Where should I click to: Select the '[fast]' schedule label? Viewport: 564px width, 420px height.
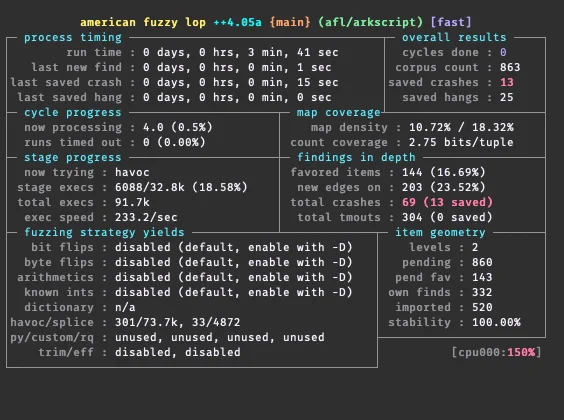click(x=451, y=22)
